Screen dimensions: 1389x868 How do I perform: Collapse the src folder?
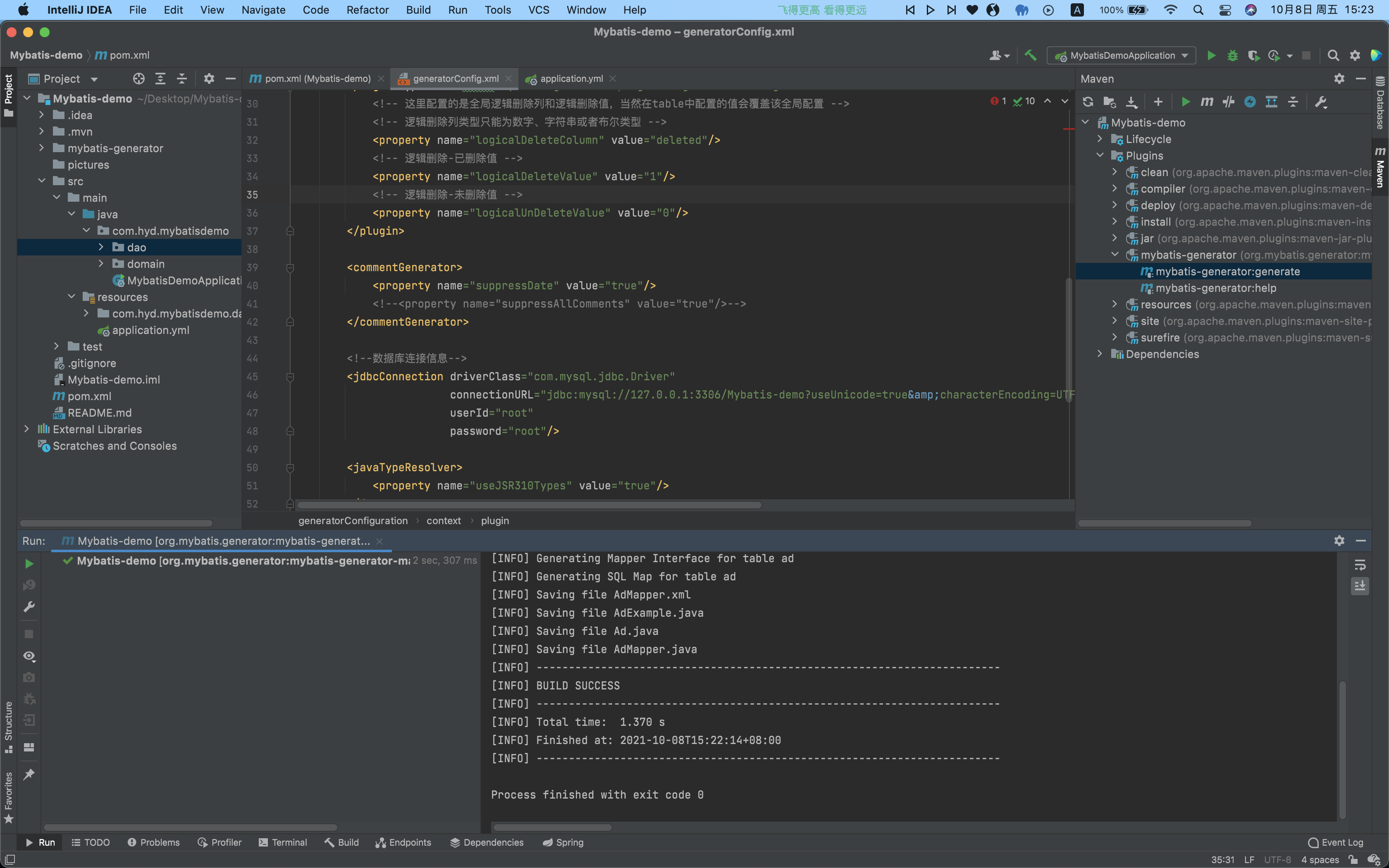coord(41,181)
